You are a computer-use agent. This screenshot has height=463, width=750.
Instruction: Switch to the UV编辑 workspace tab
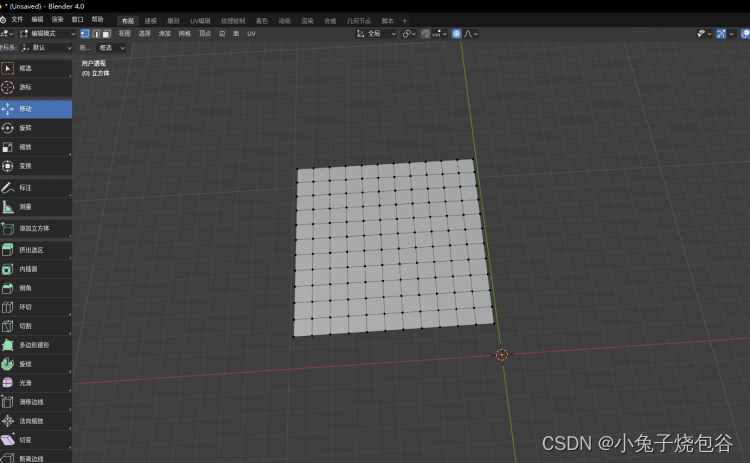click(x=200, y=21)
